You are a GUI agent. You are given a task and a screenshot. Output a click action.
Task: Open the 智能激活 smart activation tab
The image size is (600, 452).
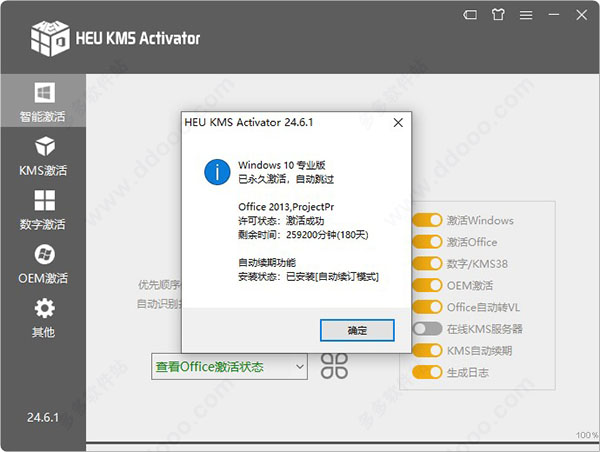[43, 101]
